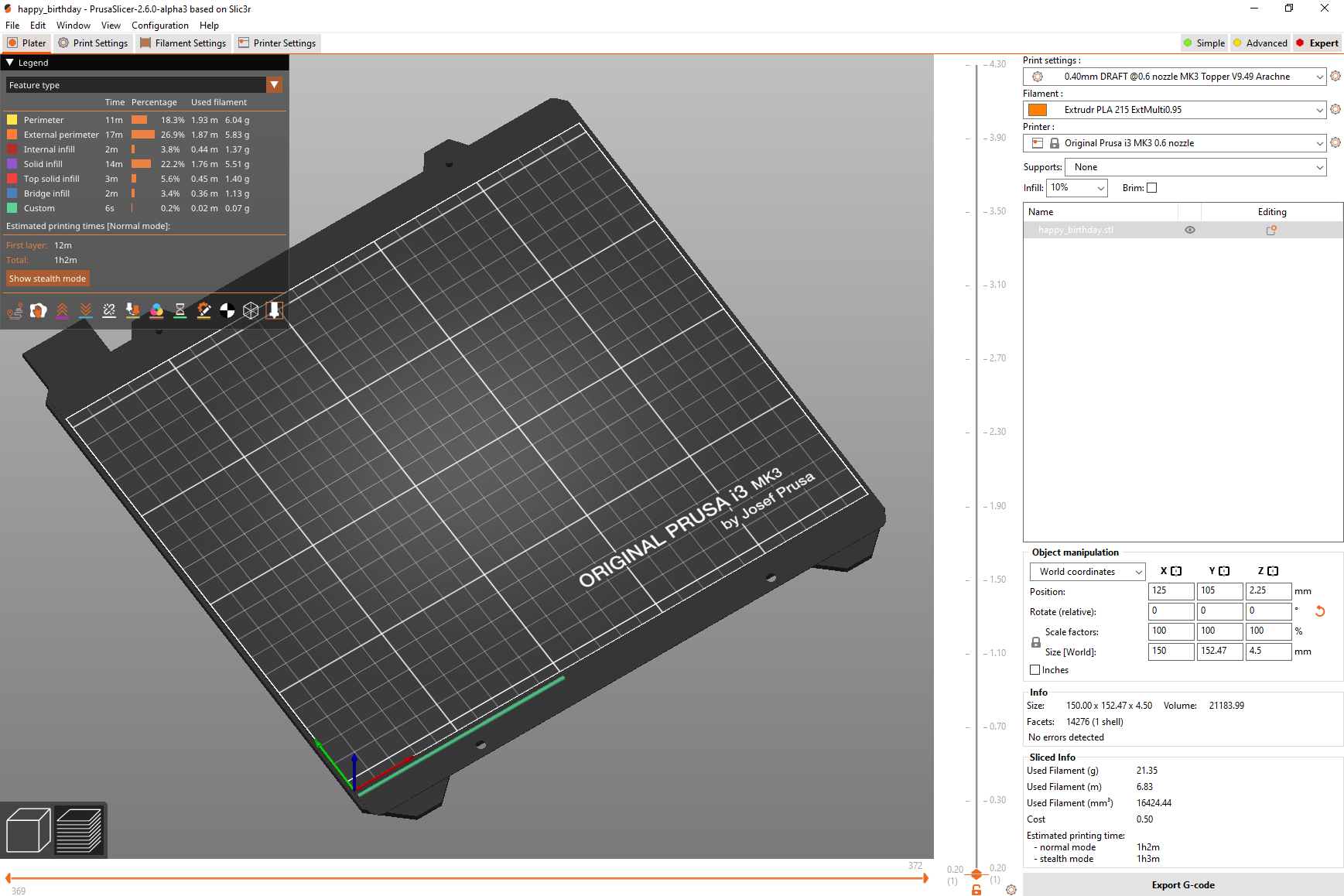1344x896 pixels.
Task: Open Original Prusa printer dropdown
Action: [x=1175, y=143]
